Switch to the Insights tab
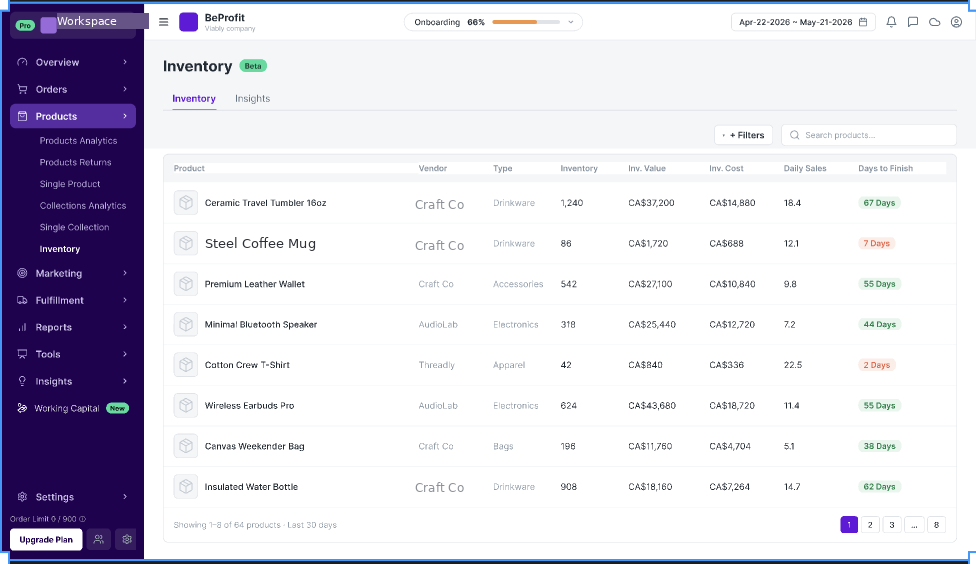 pos(252,98)
